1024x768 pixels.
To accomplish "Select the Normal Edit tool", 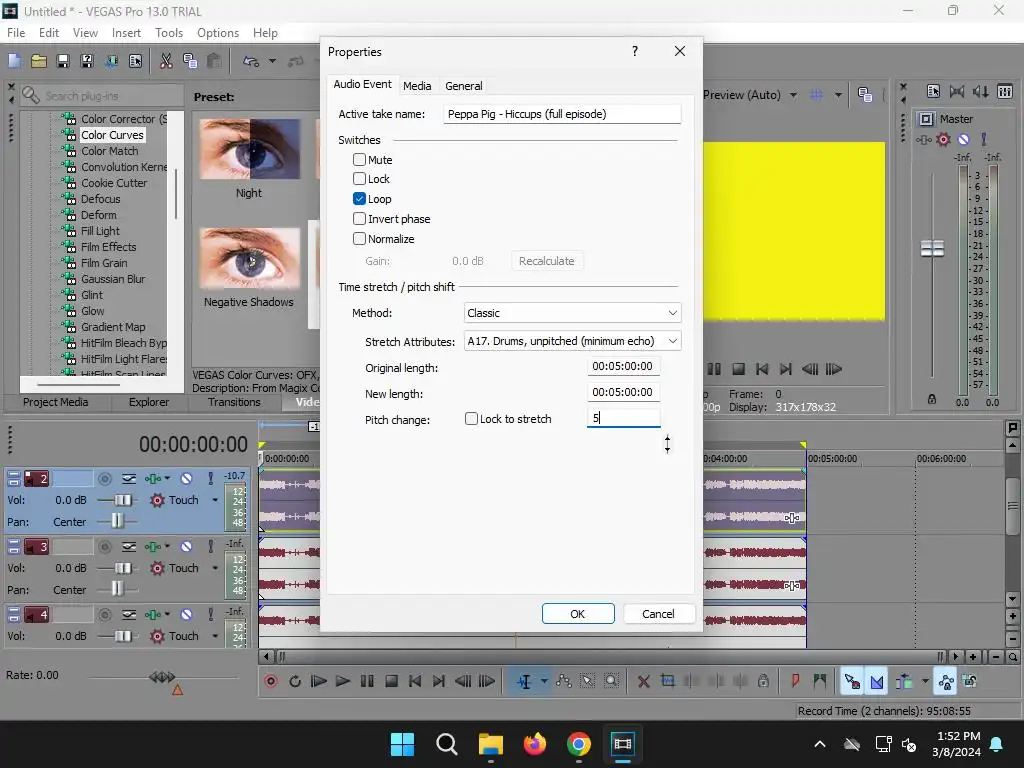I will 524,682.
